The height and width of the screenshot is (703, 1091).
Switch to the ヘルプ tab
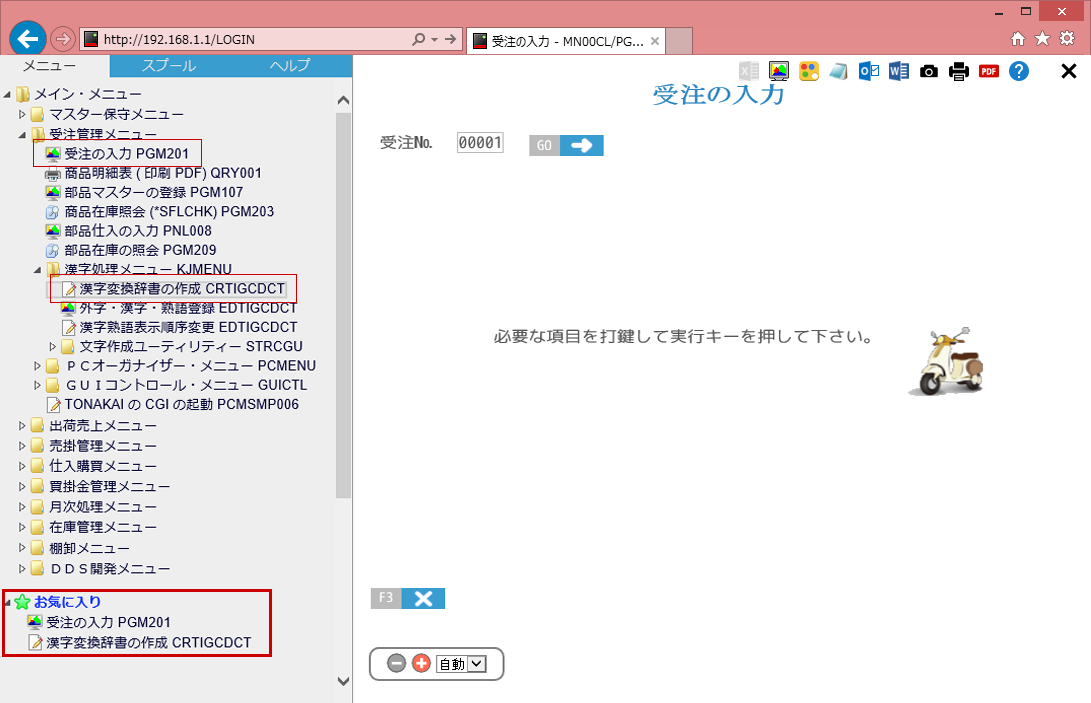point(290,66)
